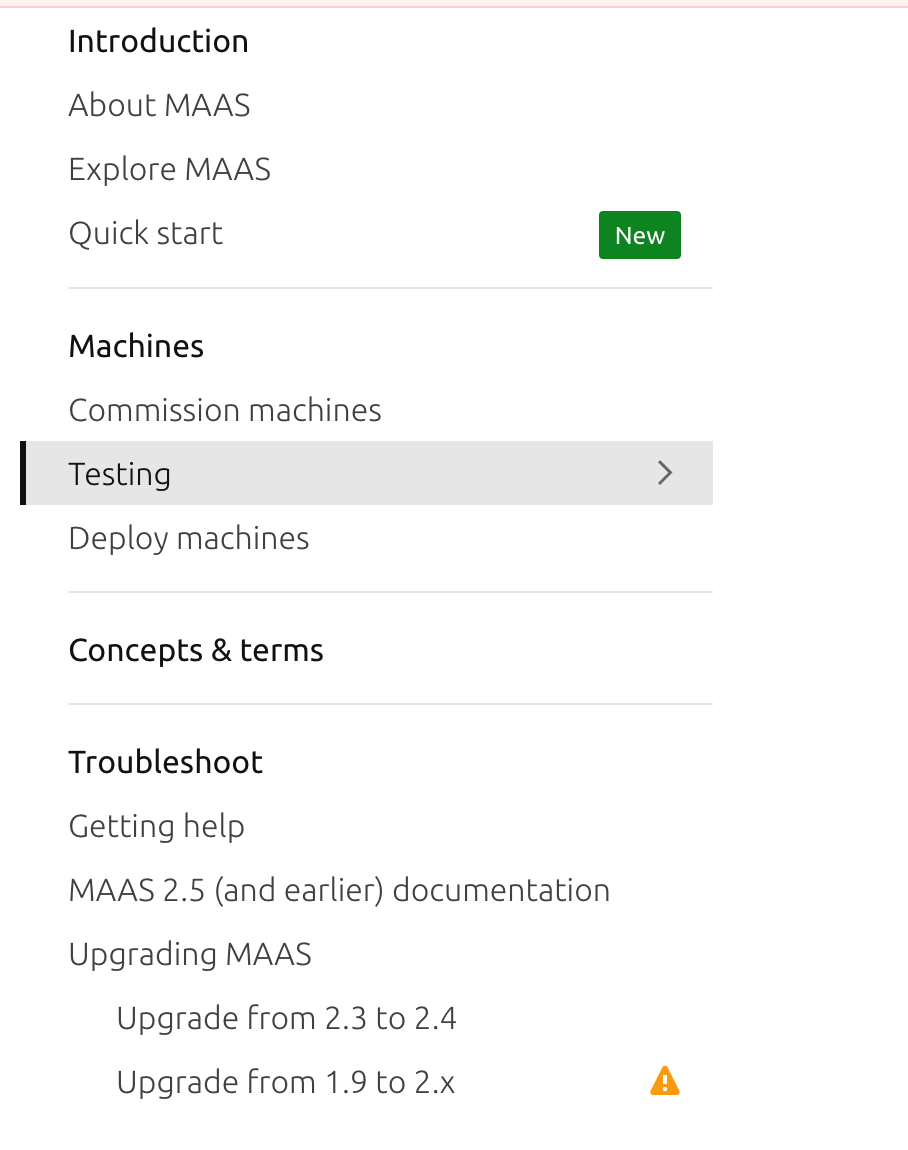Expand the Testing chevron arrow

coord(664,473)
